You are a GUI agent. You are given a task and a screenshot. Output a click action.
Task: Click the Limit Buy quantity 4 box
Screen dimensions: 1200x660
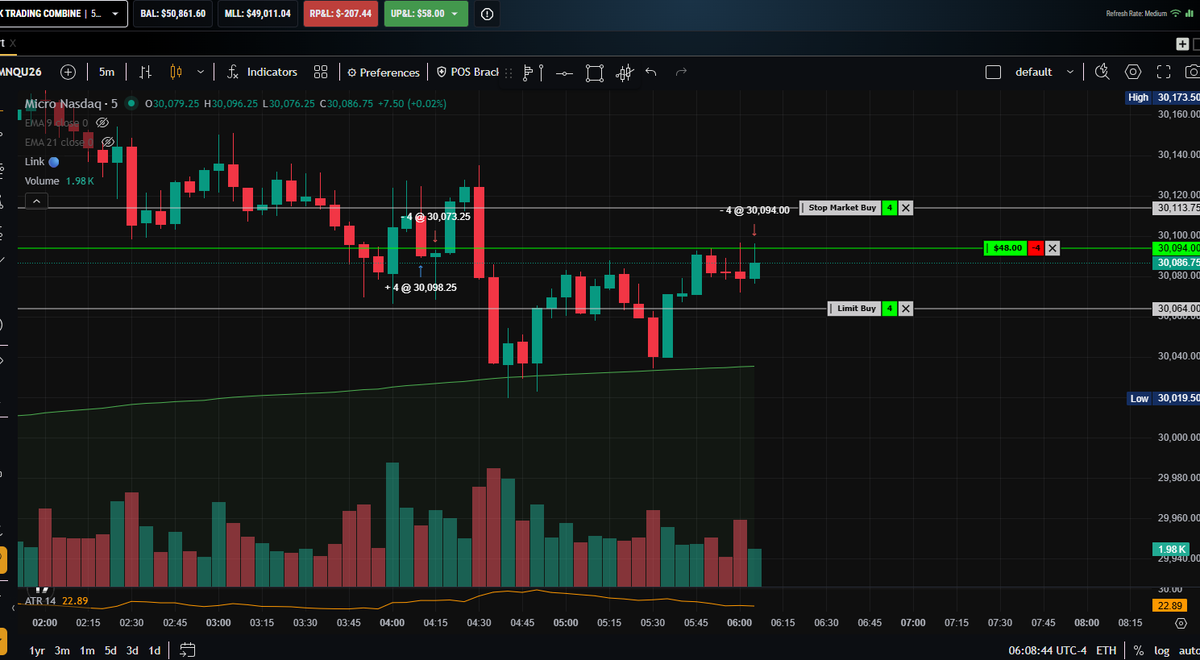pyautogui.click(x=889, y=308)
